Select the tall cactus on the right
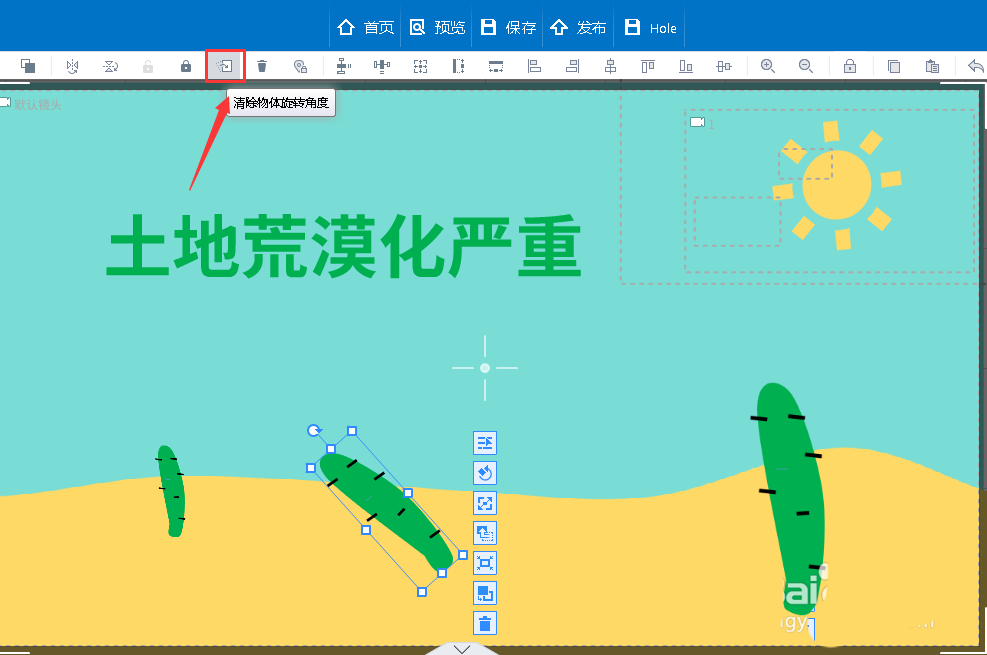This screenshot has width=987, height=655. (789, 497)
